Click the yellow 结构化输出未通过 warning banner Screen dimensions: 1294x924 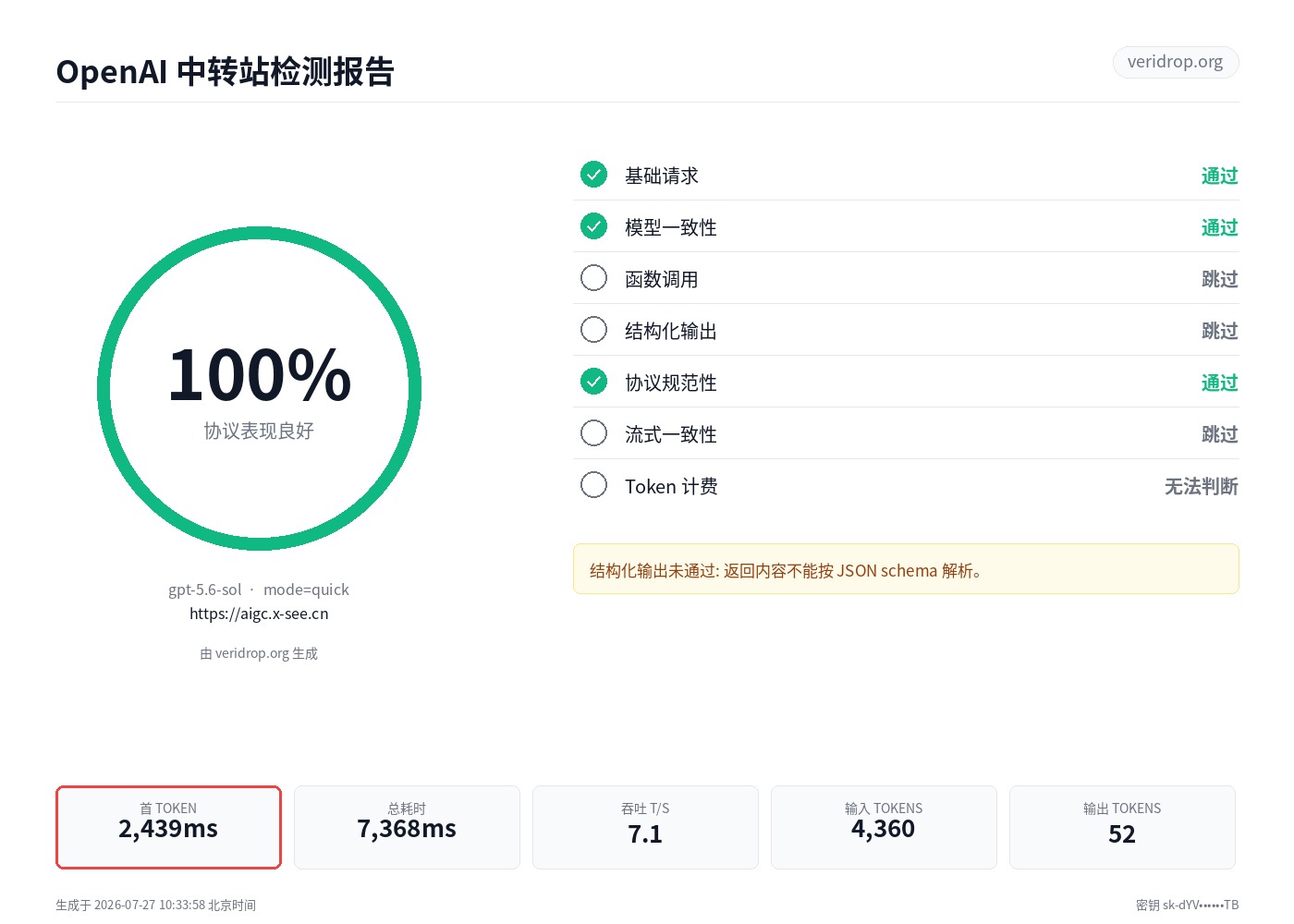click(x=906, y=569)
